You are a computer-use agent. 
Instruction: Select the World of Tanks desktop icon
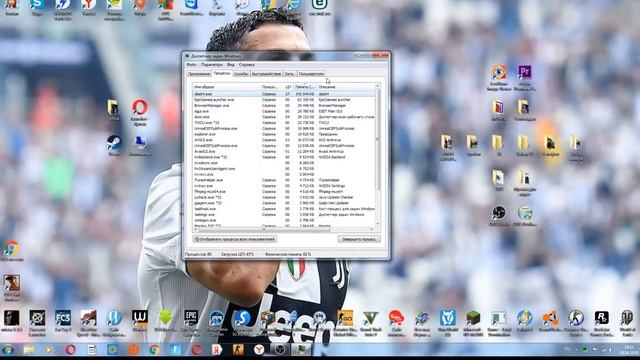click(627, 323)
